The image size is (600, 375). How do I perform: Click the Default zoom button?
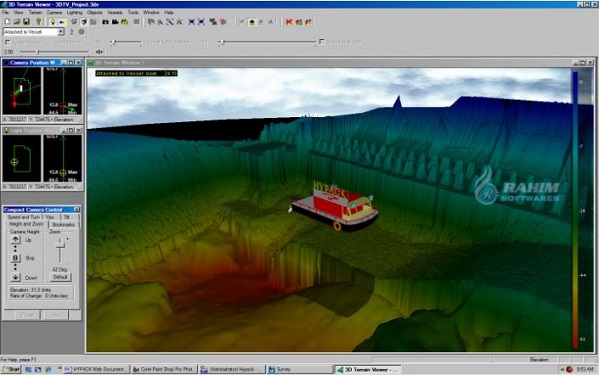click(60, 277)
